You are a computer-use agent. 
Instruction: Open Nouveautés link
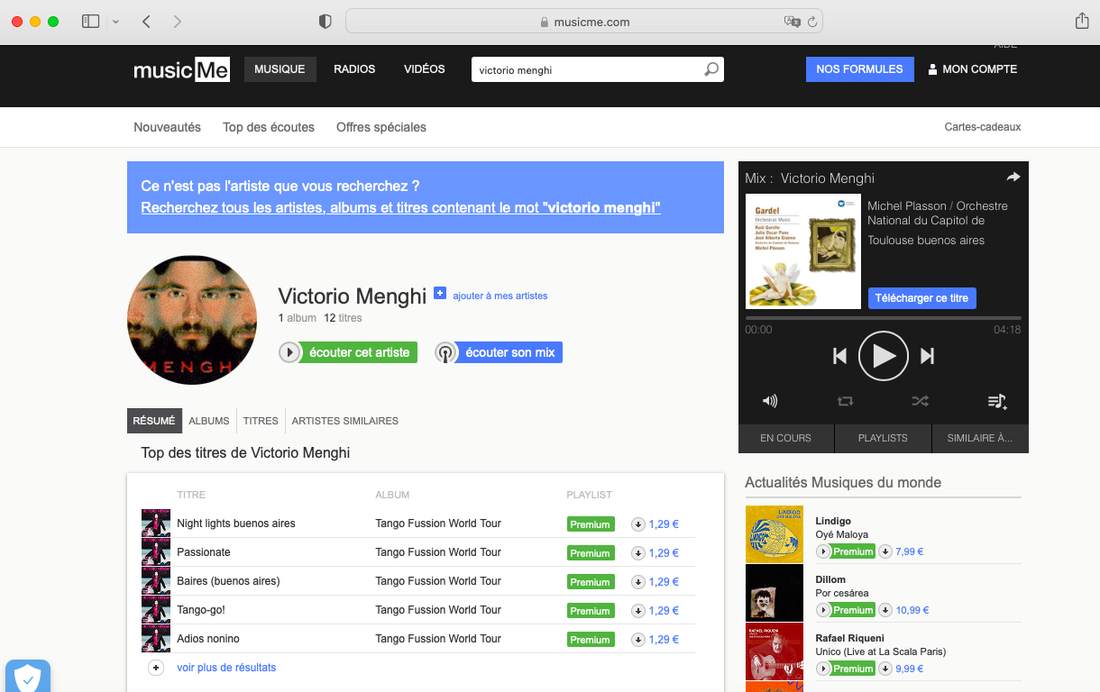167,127
